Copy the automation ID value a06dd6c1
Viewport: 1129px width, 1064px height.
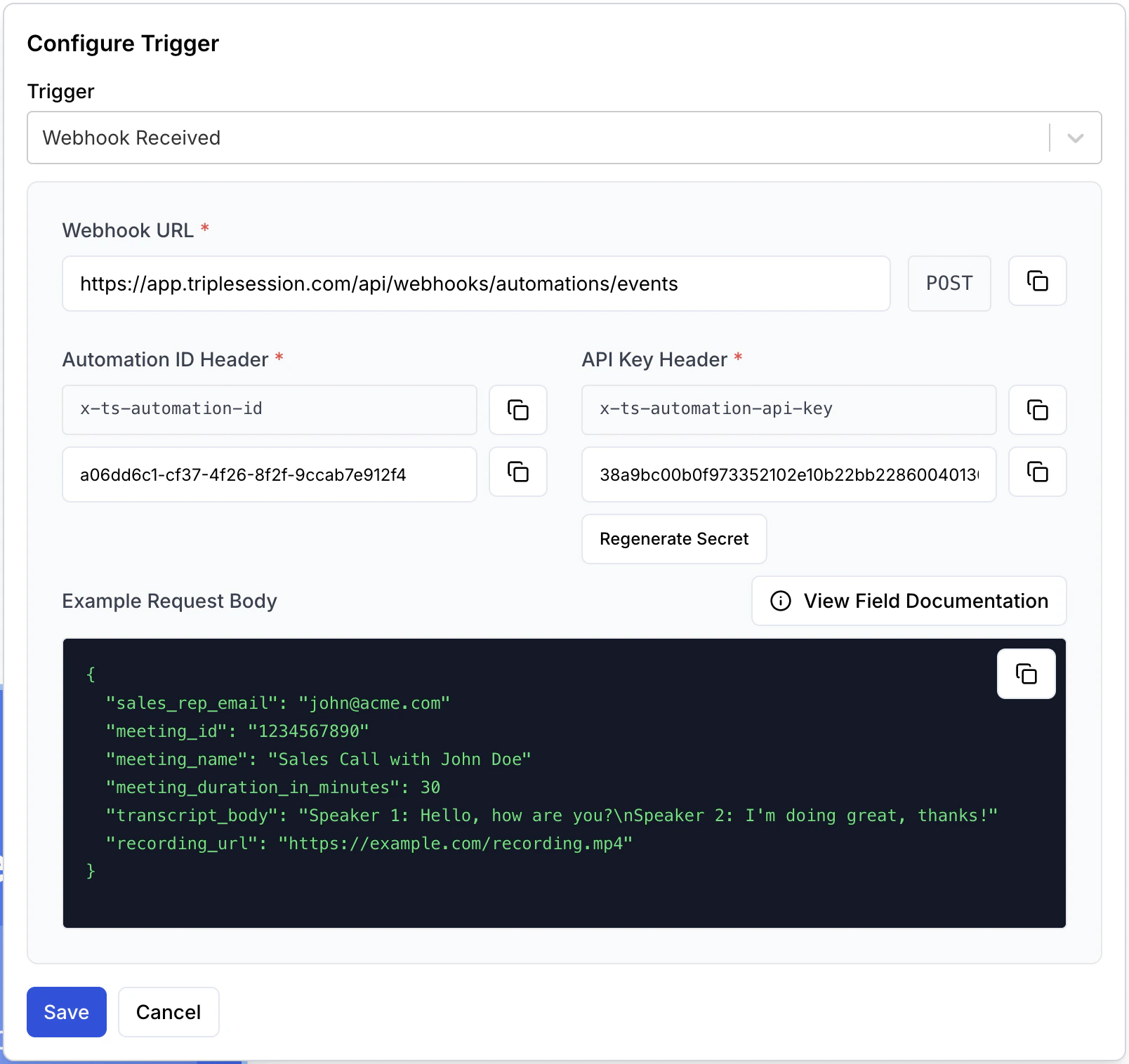click(517, 472)
